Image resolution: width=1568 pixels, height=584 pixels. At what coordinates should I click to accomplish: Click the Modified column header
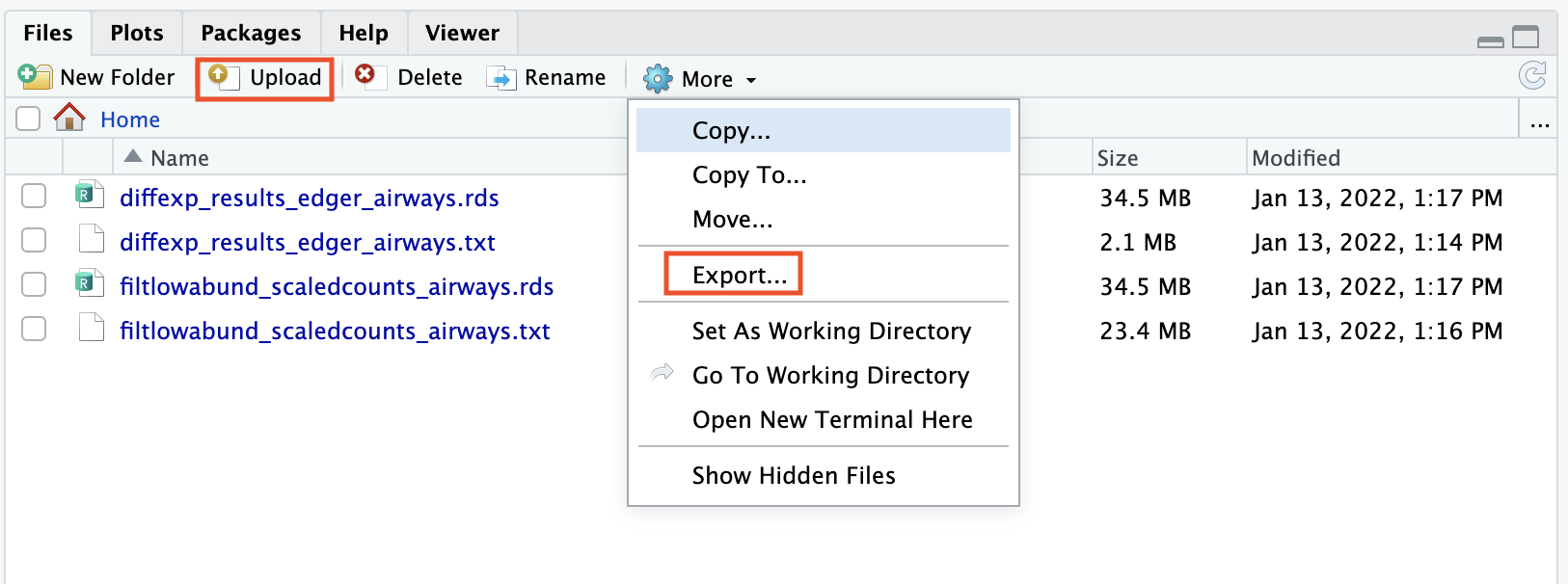(x=1295, y=158)
